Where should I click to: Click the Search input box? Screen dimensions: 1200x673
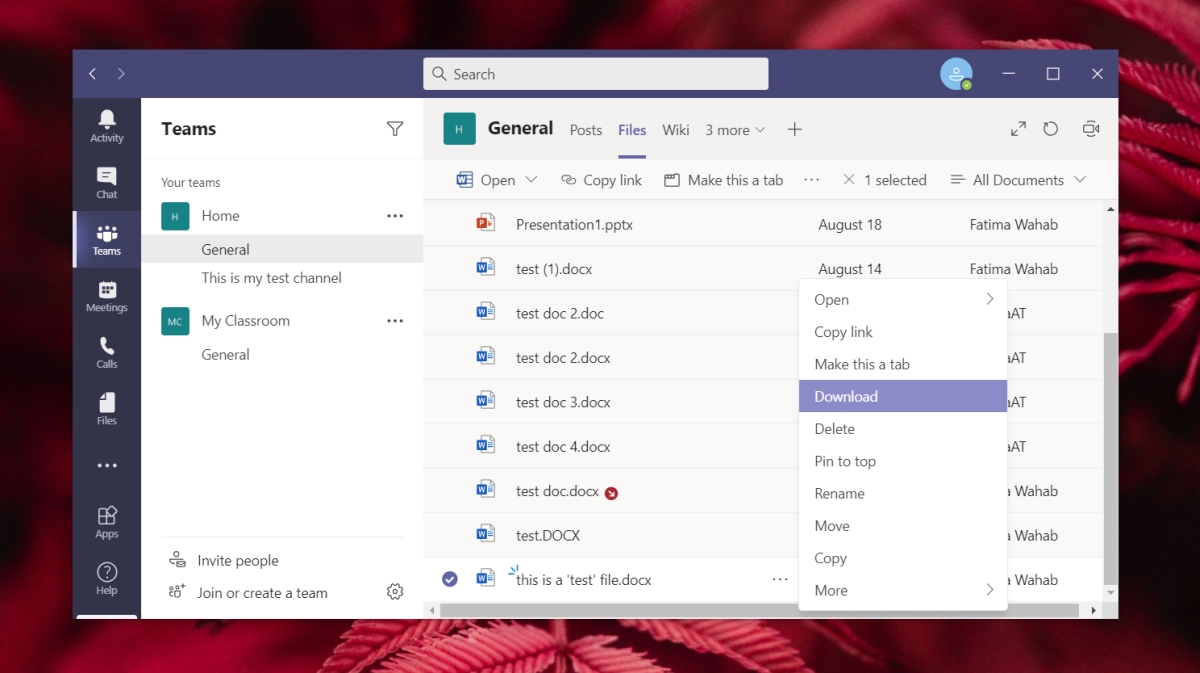click(x=596, y=74)
